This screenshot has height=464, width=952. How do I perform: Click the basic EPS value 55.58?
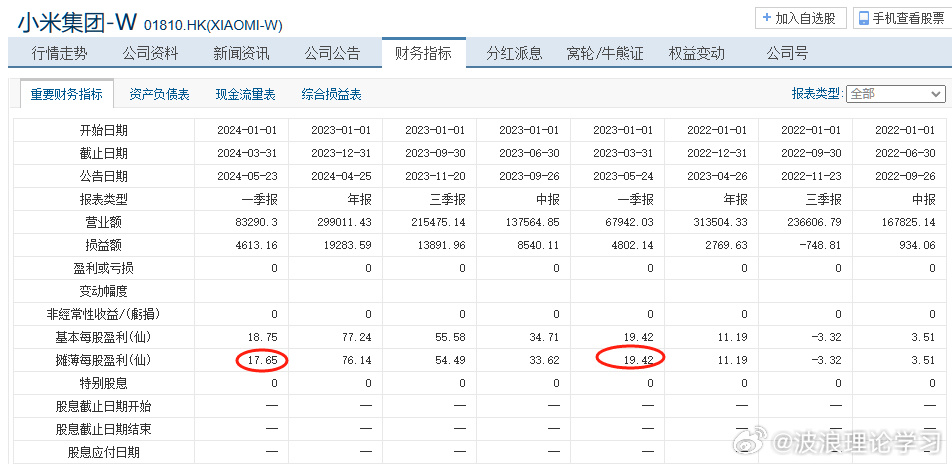(x=451, y=338)
